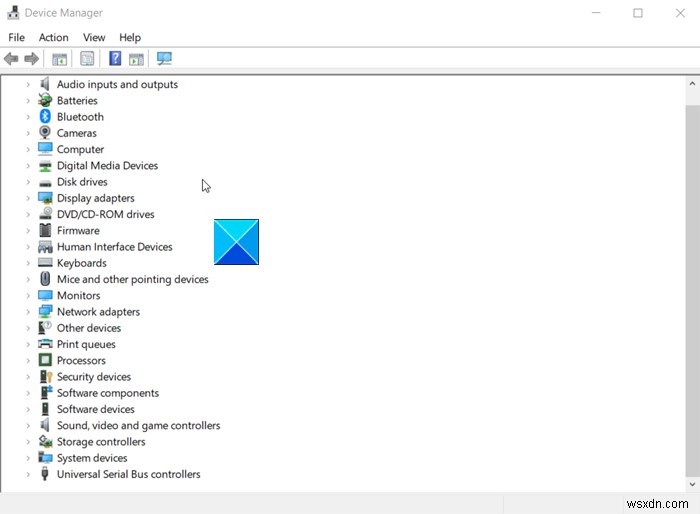This screenshot has height=514, width=700.
Task: Select 'Bluetooth' tree label
Action: (80, 117)
